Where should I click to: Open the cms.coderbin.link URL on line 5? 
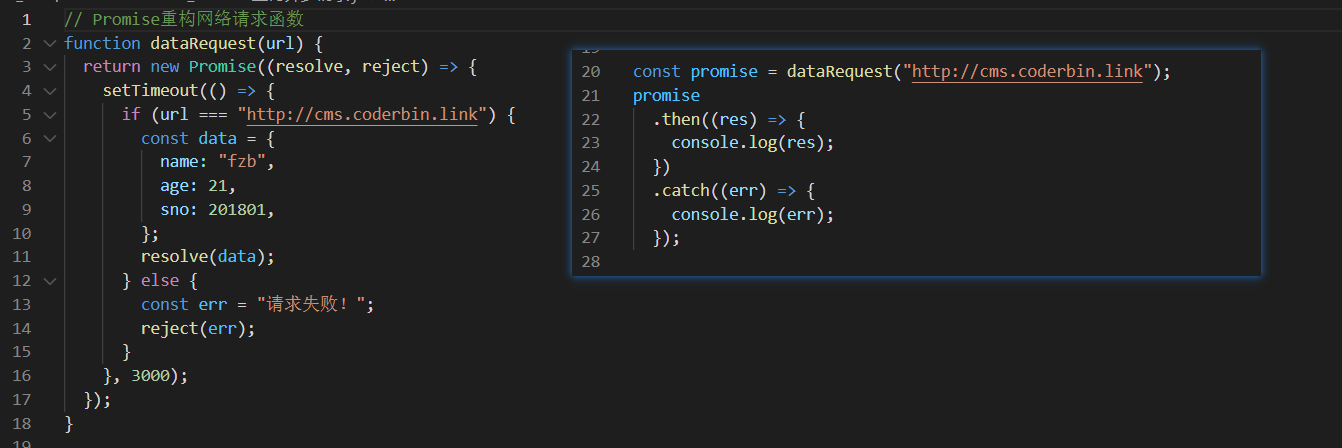click(x=362, y=114)
